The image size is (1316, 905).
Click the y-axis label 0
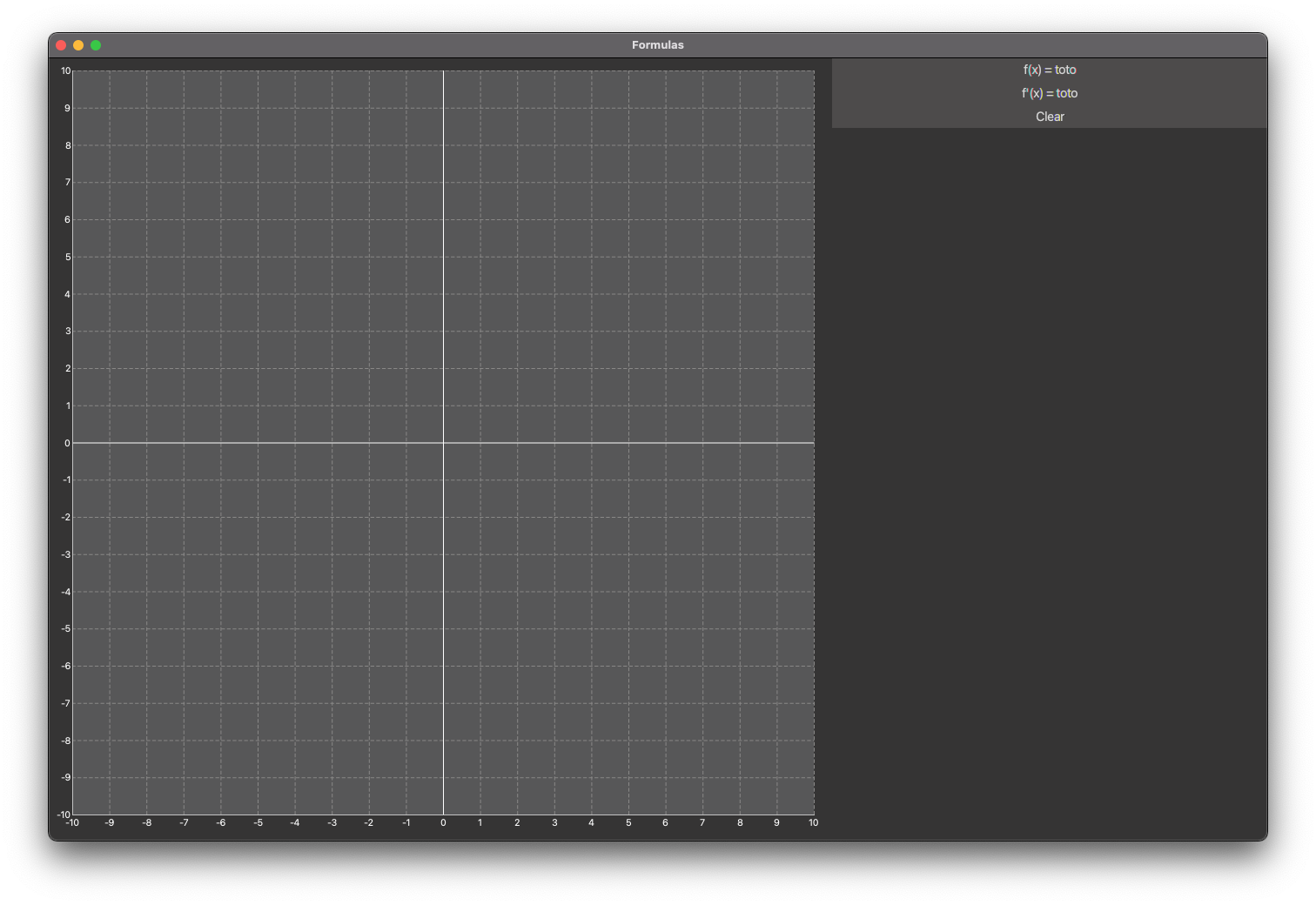tap(68, 443)
